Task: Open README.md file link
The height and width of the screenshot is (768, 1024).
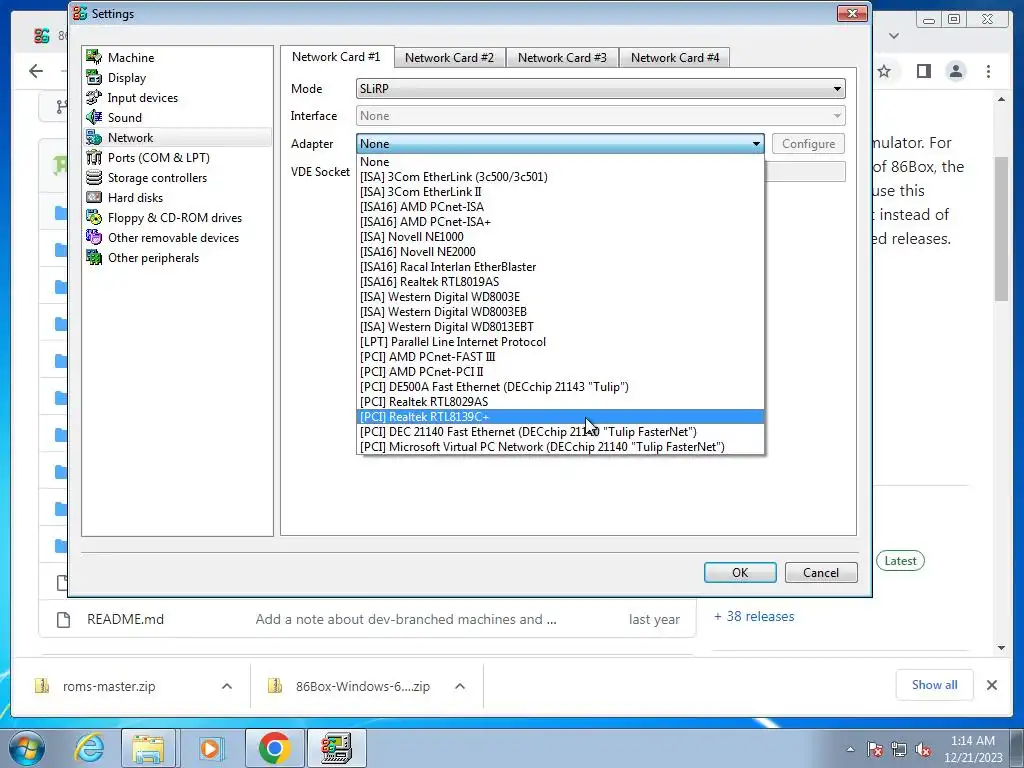Action: pos(125,619)
